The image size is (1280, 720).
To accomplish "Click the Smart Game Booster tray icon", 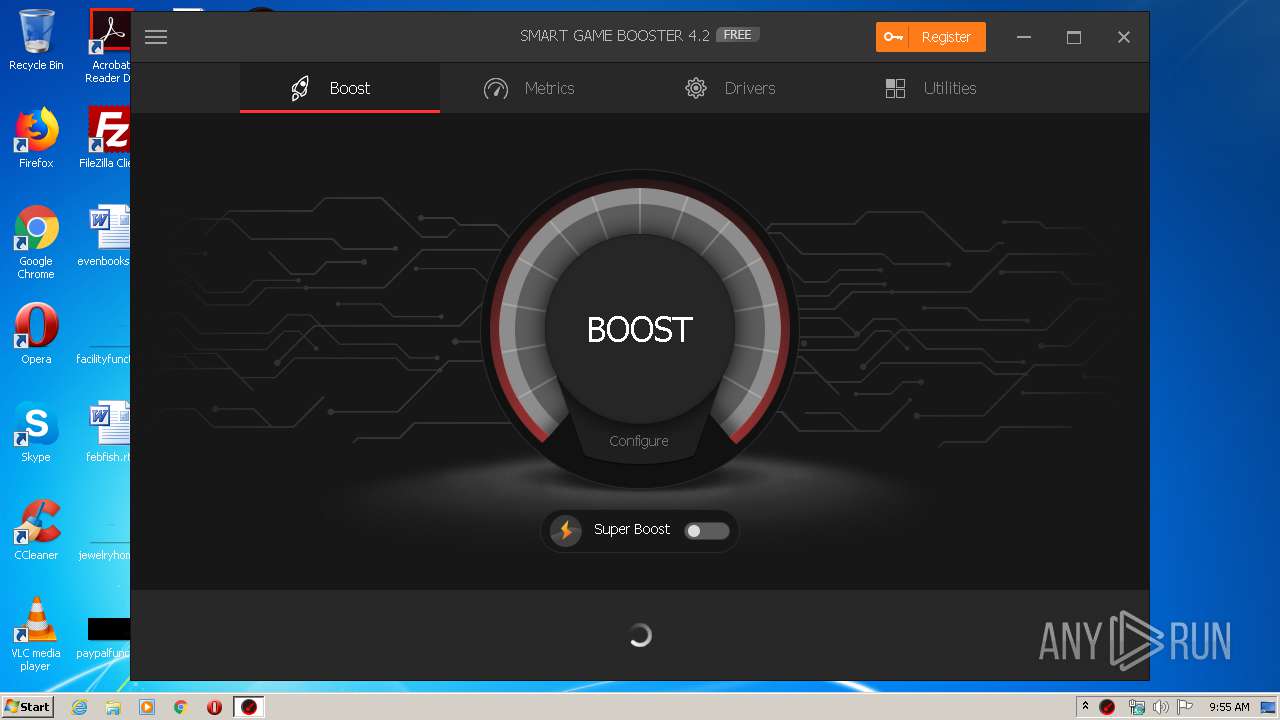I will [1107, 707].
